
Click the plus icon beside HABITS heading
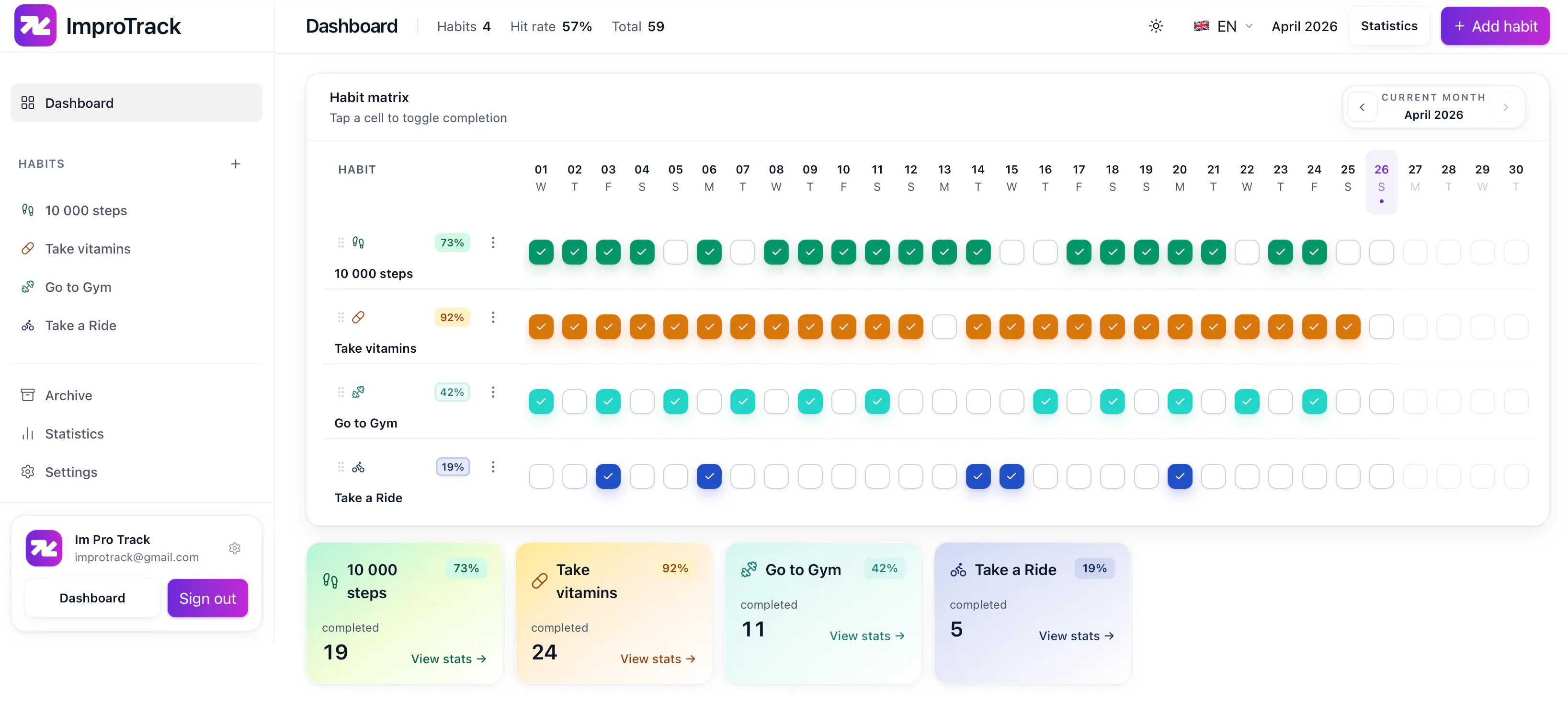point(236,163)
